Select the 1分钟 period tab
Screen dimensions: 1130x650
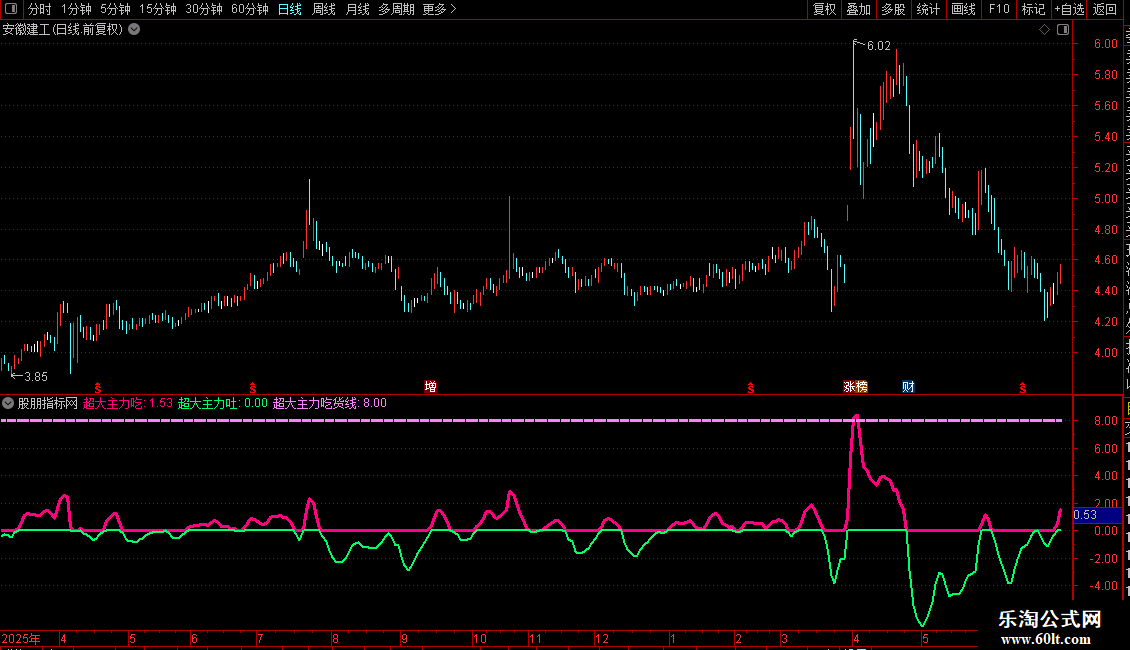[76, 9]
